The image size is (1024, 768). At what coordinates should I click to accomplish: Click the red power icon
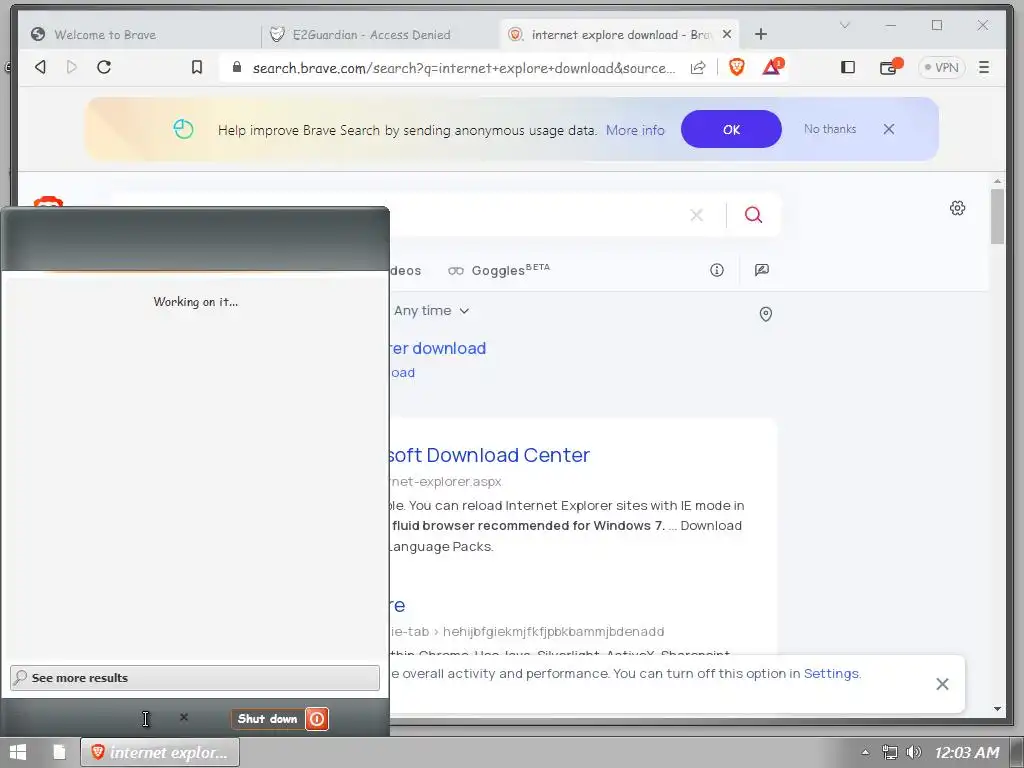coord(317,719)
